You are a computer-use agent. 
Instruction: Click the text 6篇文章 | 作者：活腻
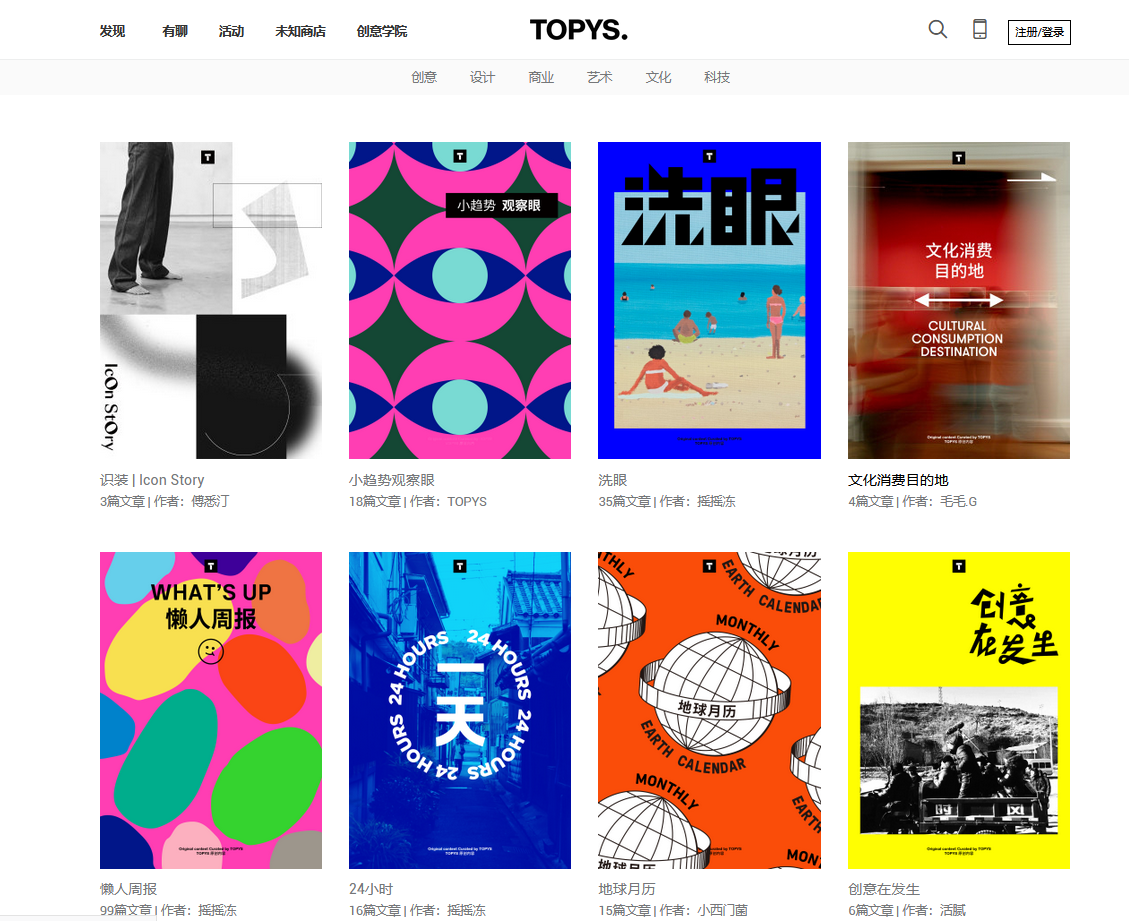click(x=907, y=910)
